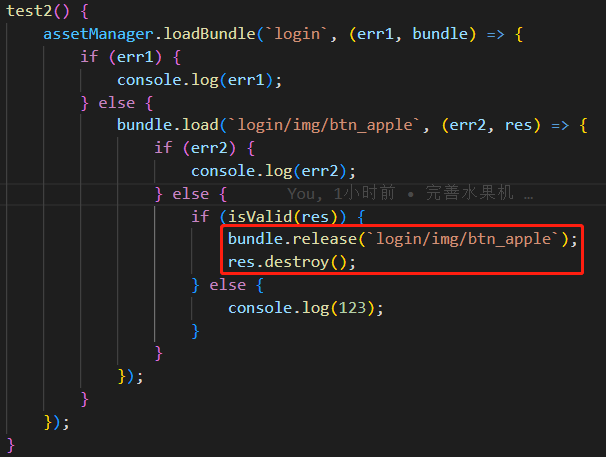Click the console.log(123); statement
The width and height of the screenshot is (606, 457).
(x=305, y=308)
